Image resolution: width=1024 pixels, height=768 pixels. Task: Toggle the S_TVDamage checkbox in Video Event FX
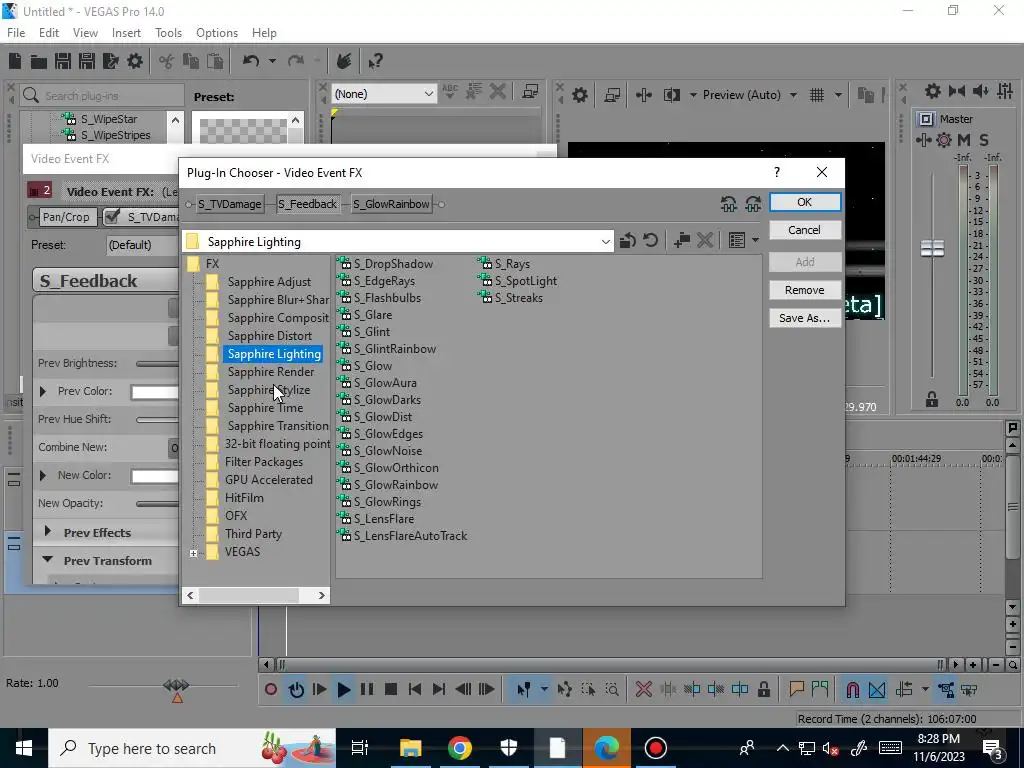(112, 217)
